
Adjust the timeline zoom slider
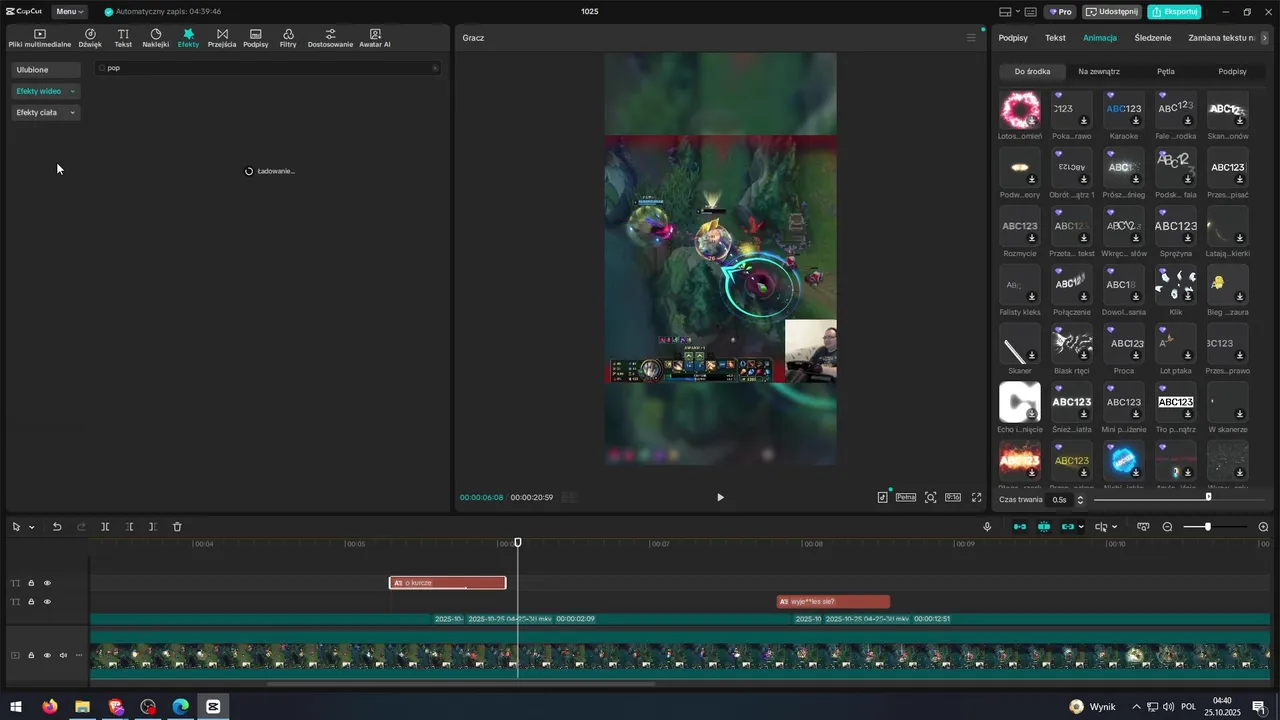point(1215,527)
